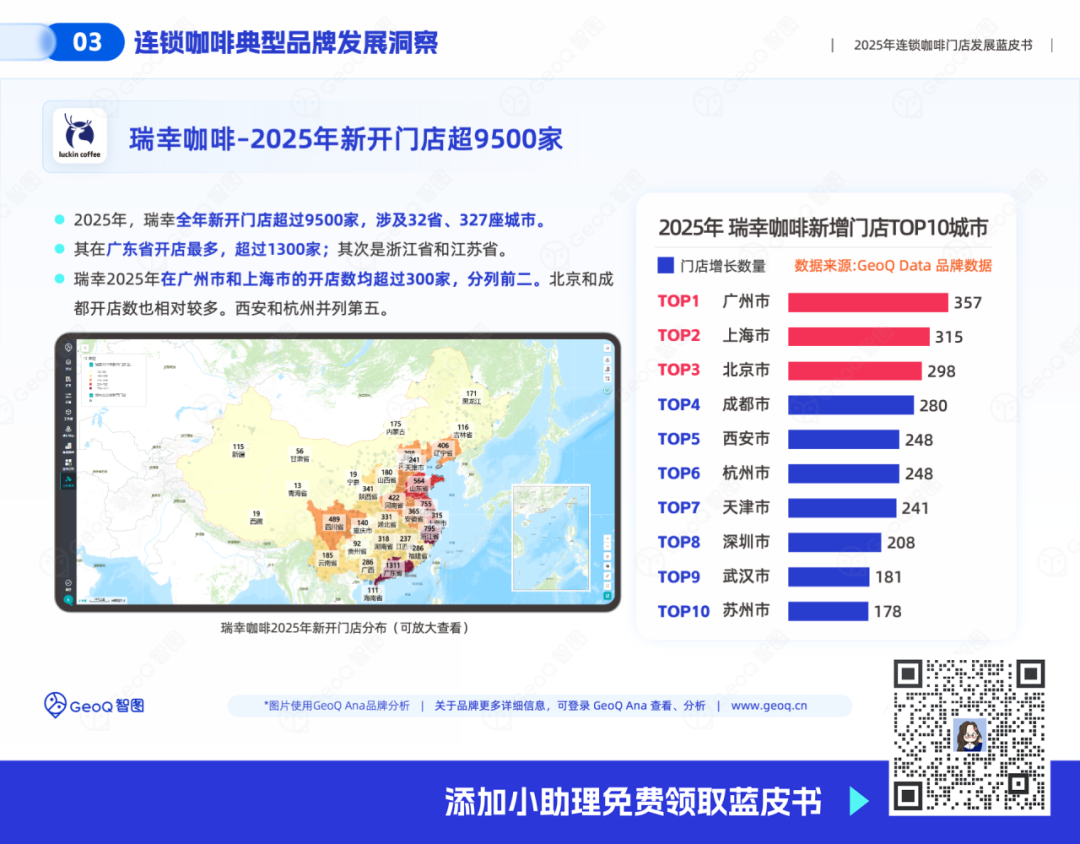
Task: Click the GeoQ logo atop the map sidebar
Action: pyautogui.click(x=68, y=348)
